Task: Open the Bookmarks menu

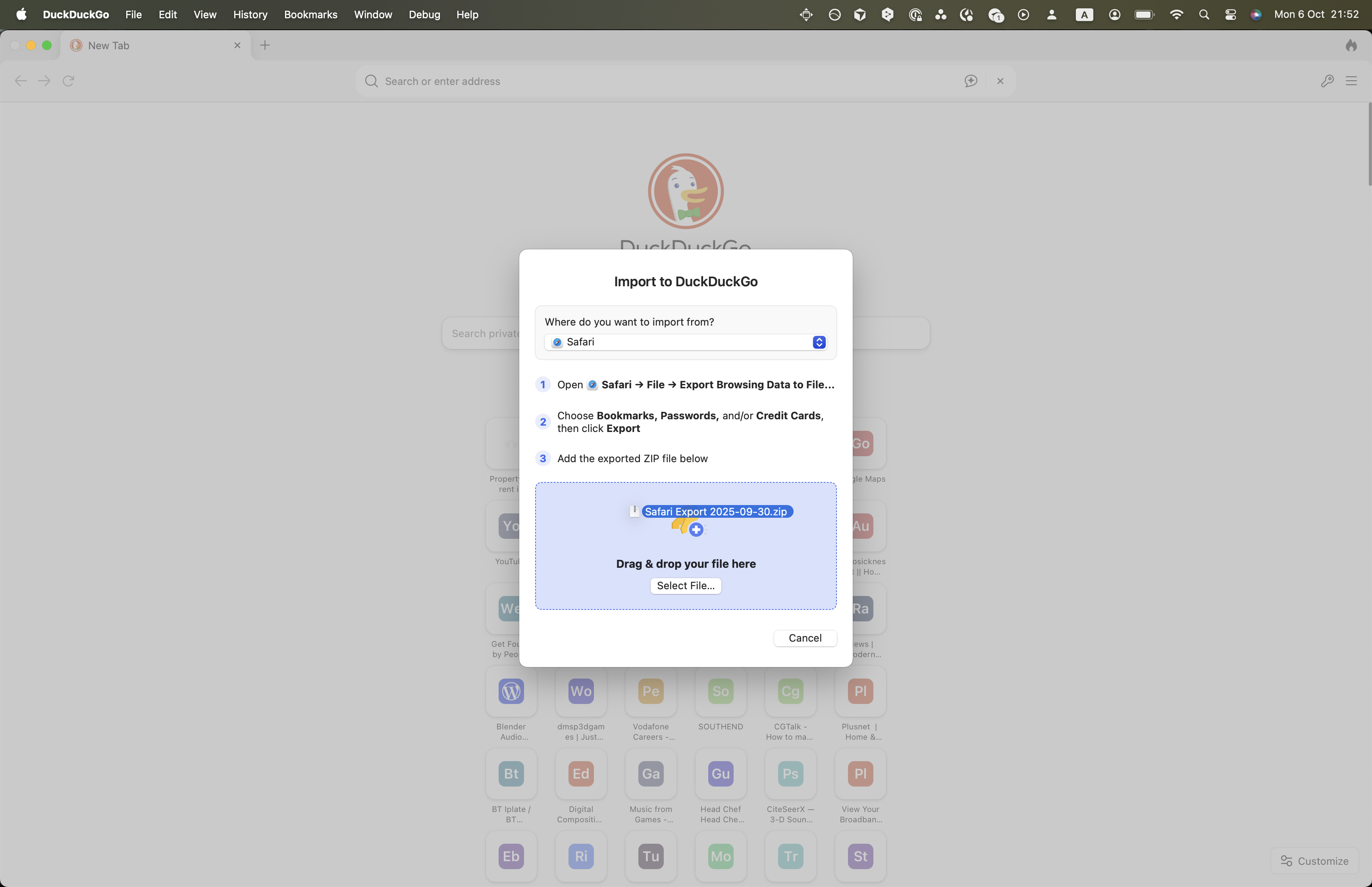Action: coord(310,14)
